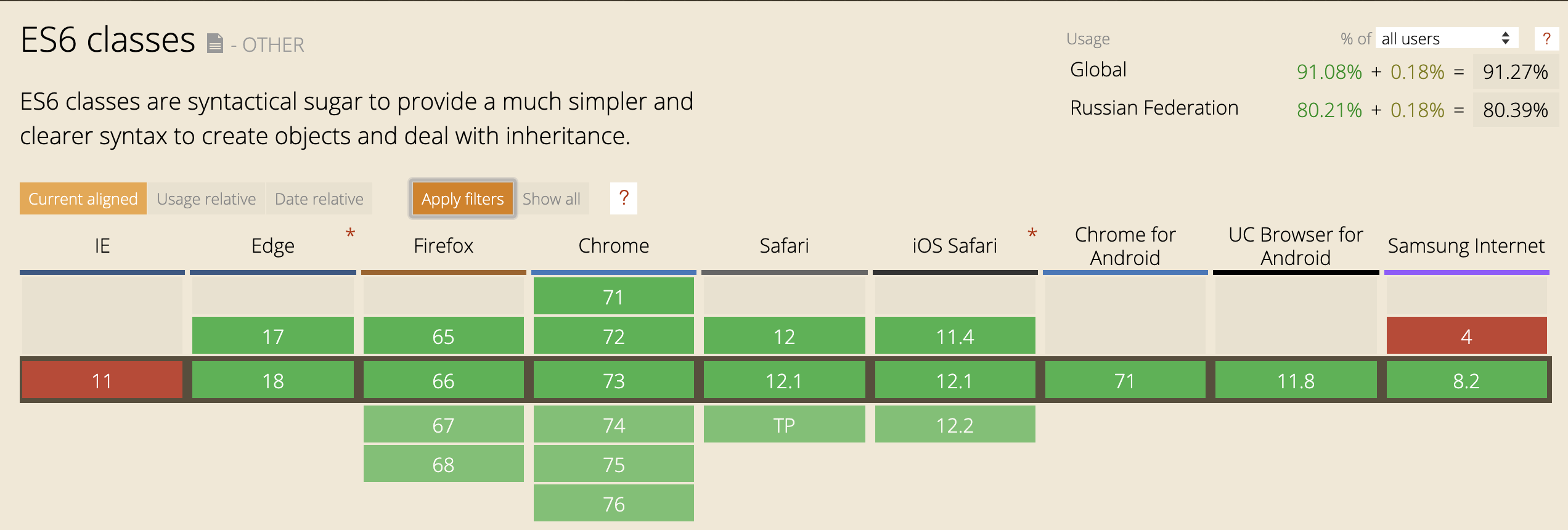This screenshot has height=530, width=1568.
Task: Click the Apply filters button
Action: (463, 198)
